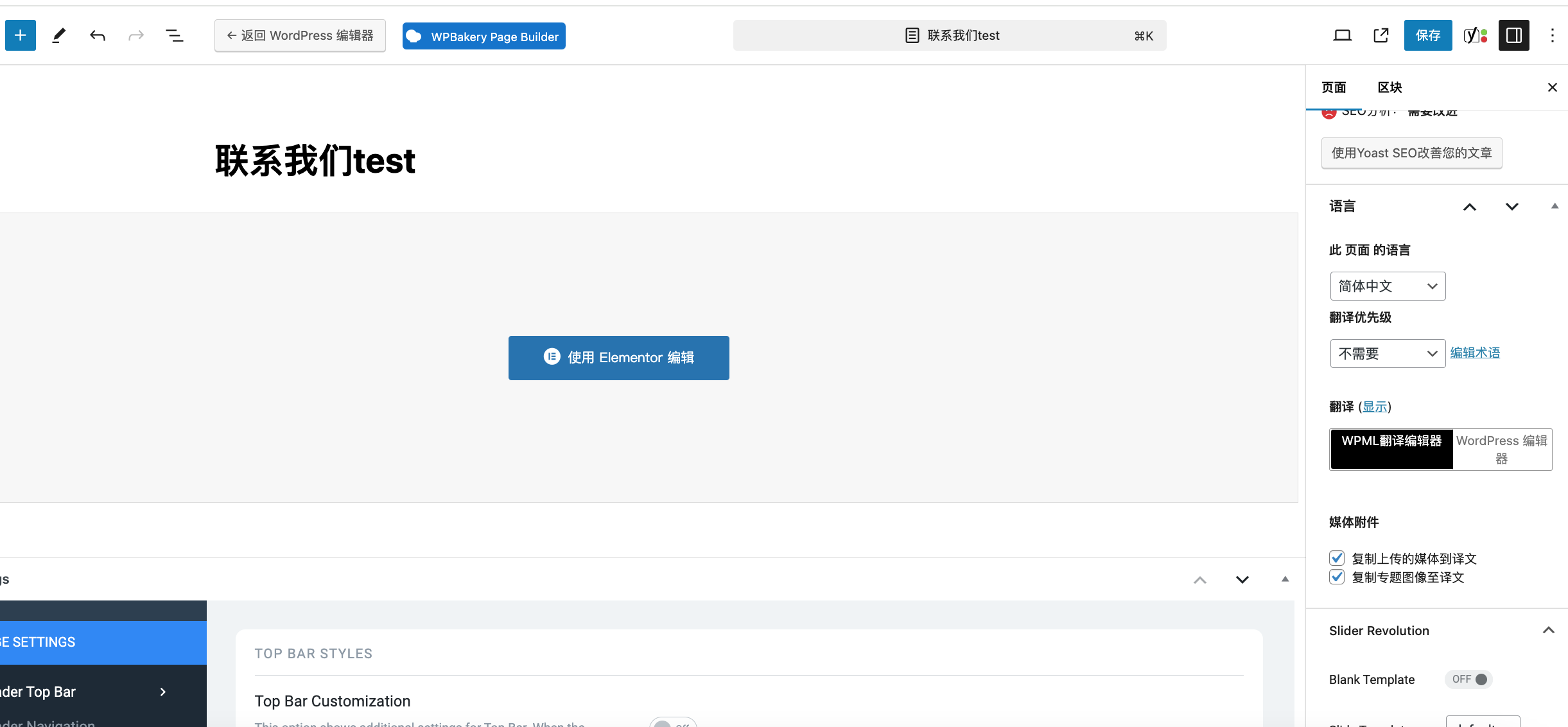Collapse the 语言 panel triangle
This screenshot has width=1568, height=727.
click(1555, 206)
